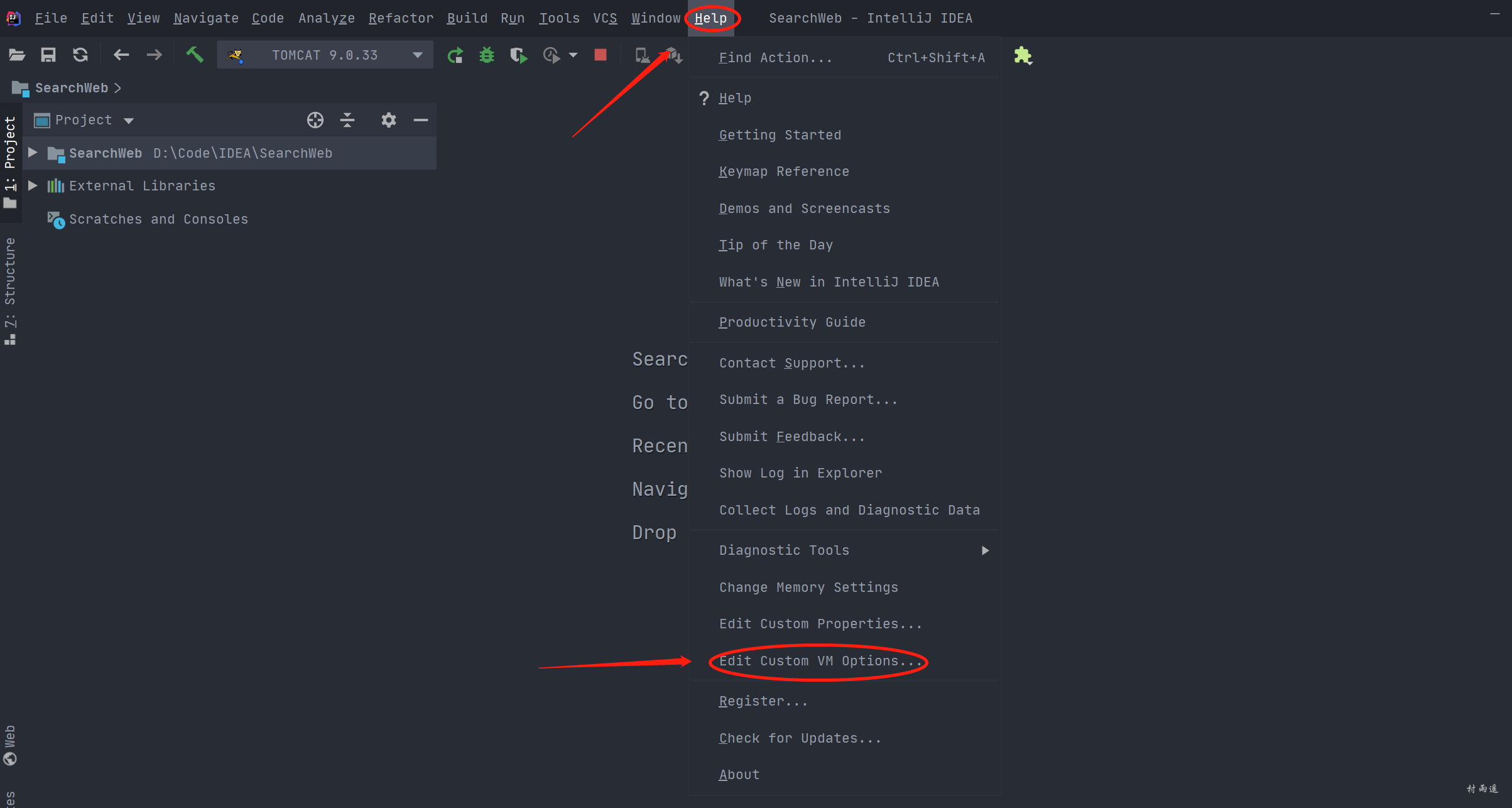Run TOMCAT with the green rerun icon

click(455, 55)
